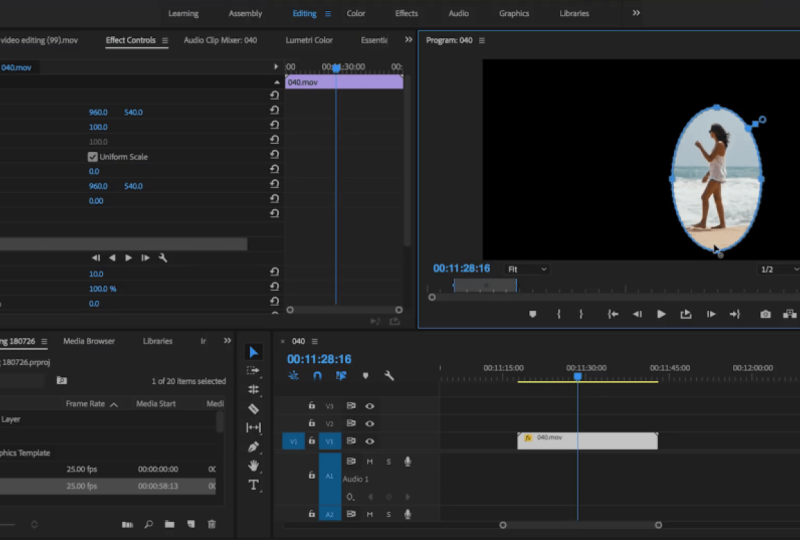Enable voice-over record on Audio 1

408,462
